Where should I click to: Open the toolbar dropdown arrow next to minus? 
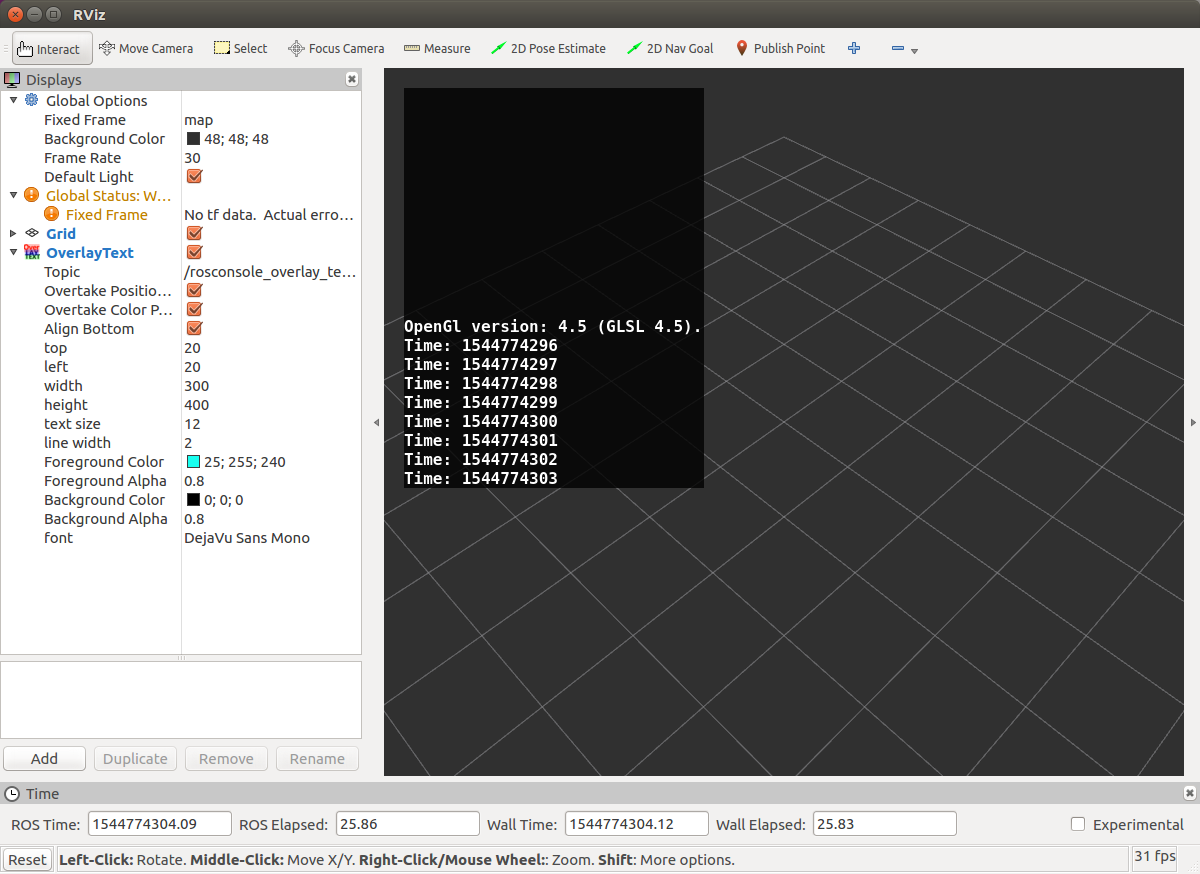[x=914, y=50]
